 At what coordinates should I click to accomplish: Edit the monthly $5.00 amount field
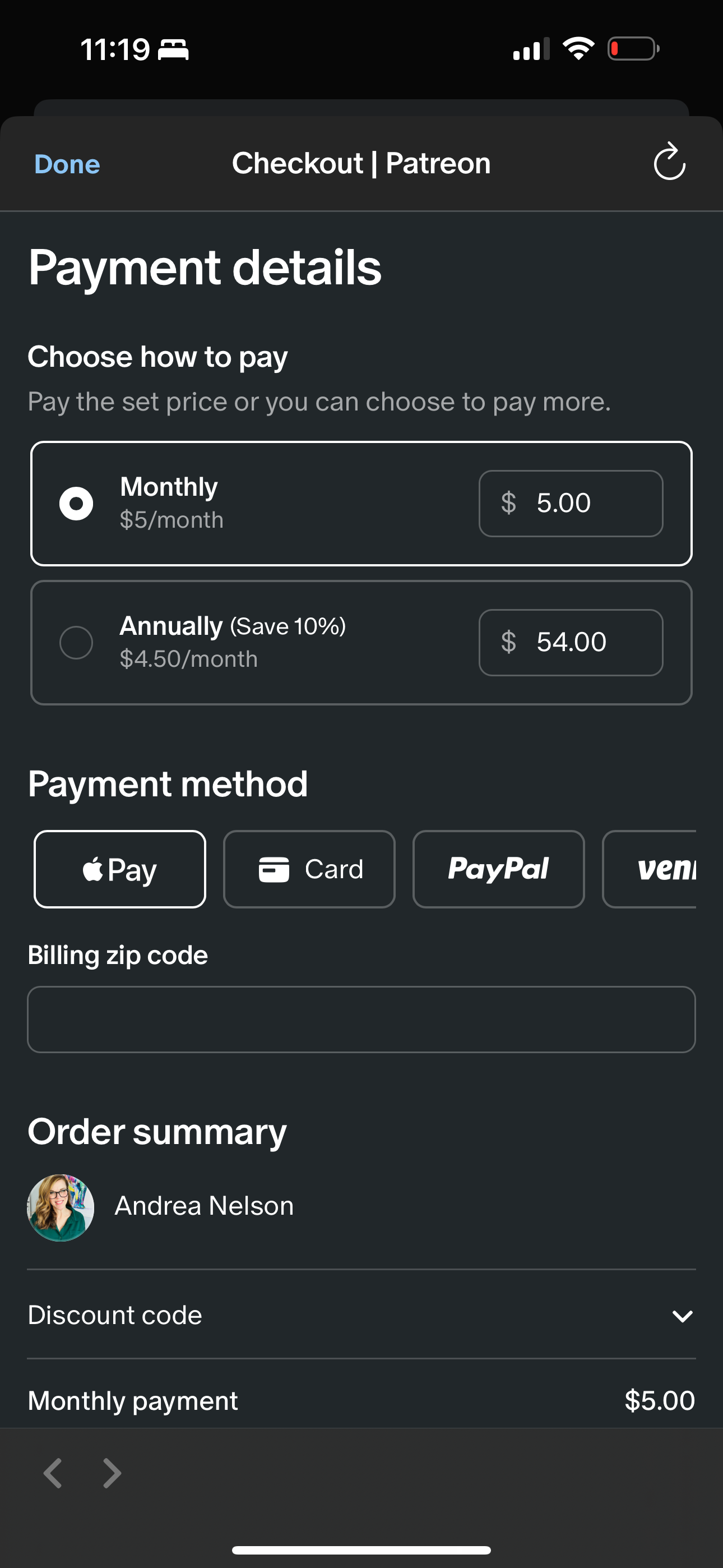571,504
